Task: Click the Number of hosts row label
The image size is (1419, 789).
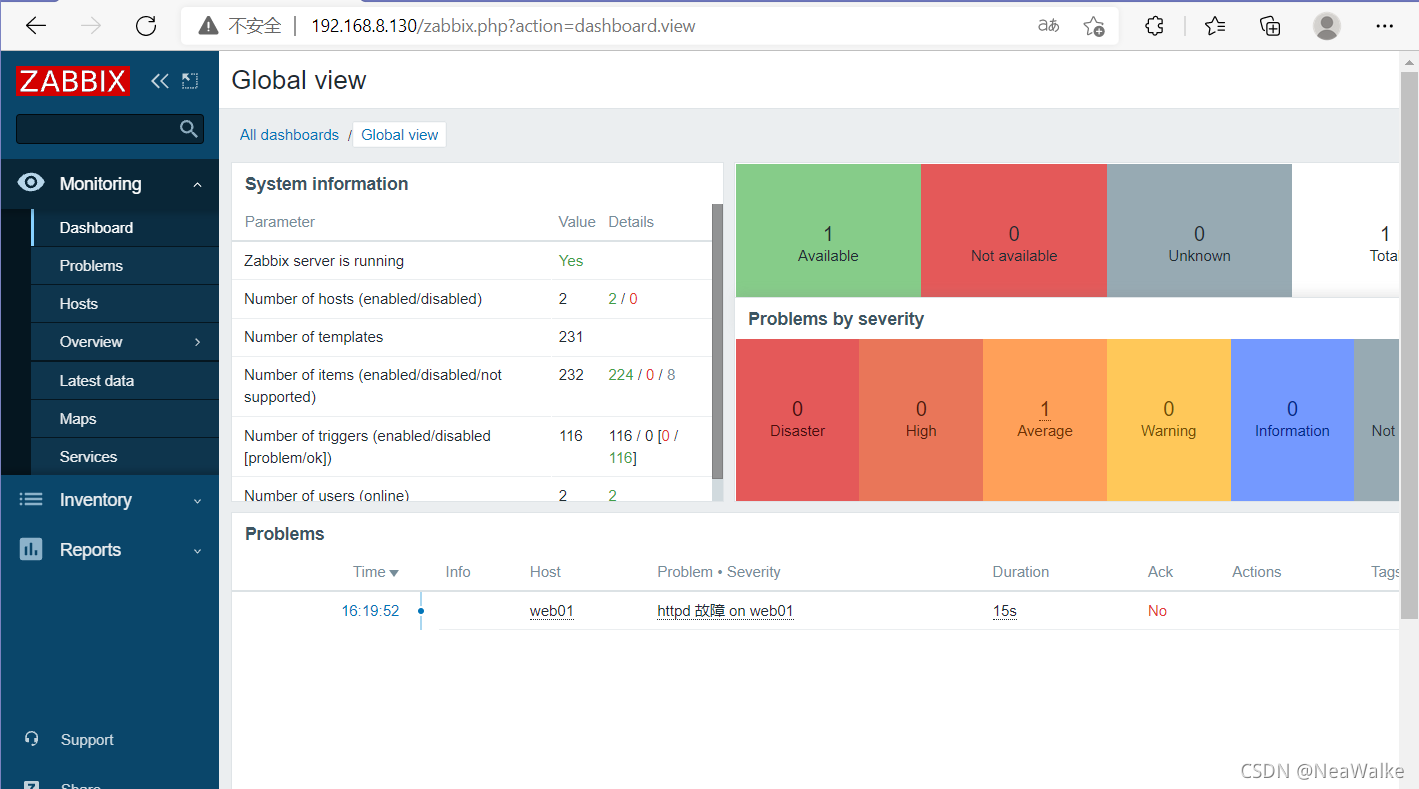Action: pos(363,298)
